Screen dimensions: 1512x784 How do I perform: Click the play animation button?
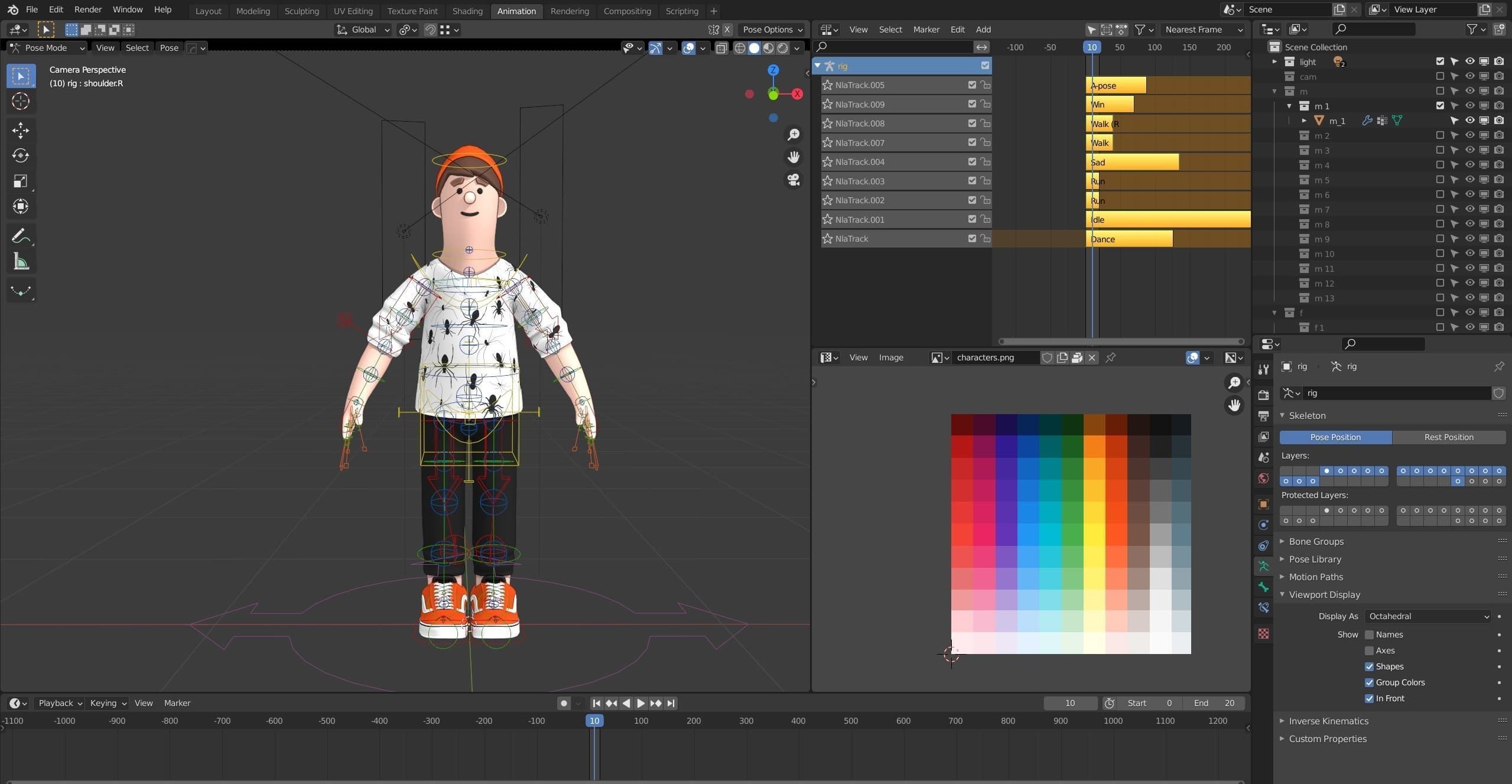pyautogui.click(x=640, y=703)
